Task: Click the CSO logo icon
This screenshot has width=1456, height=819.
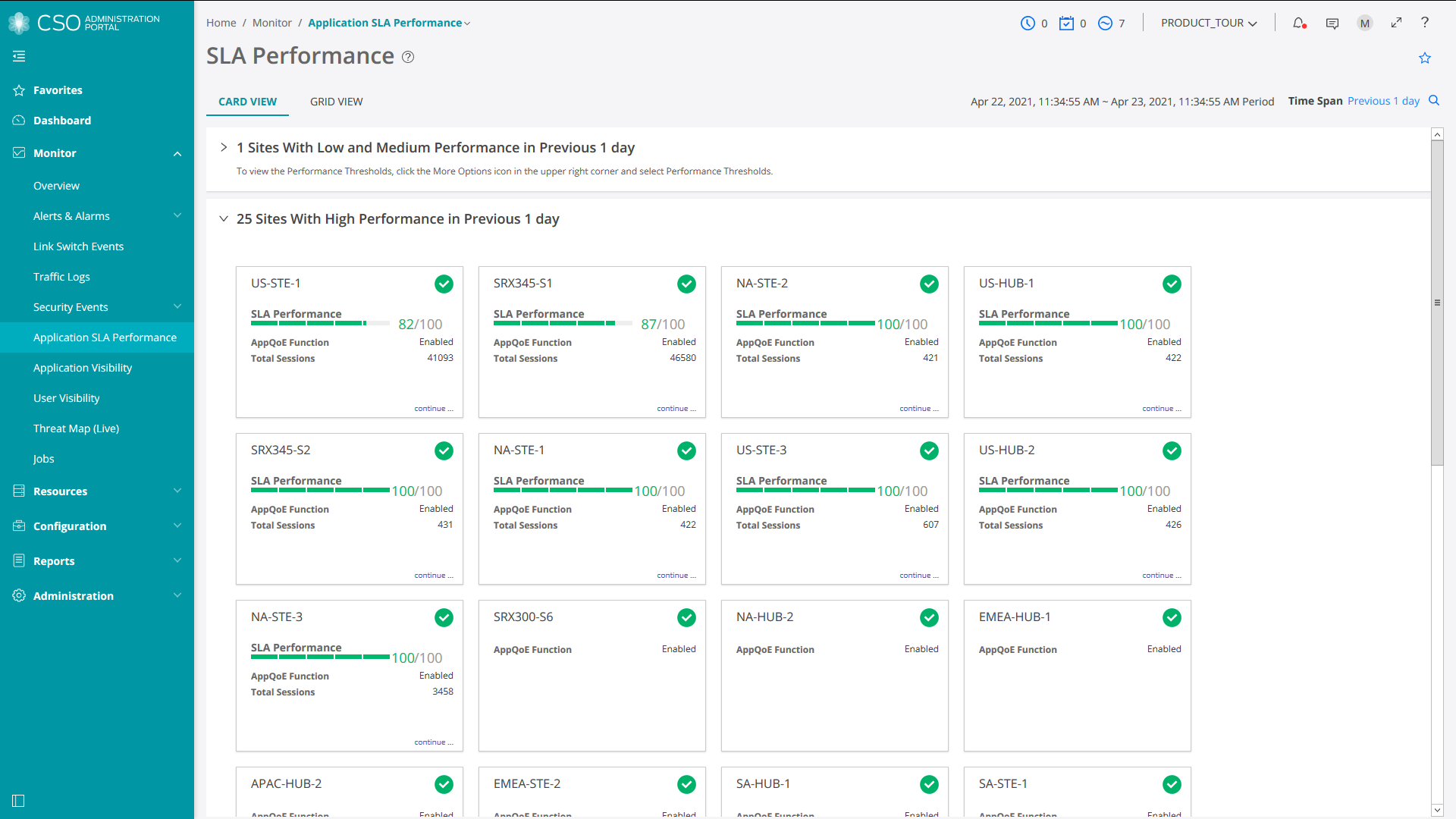Action: (19, 23)
